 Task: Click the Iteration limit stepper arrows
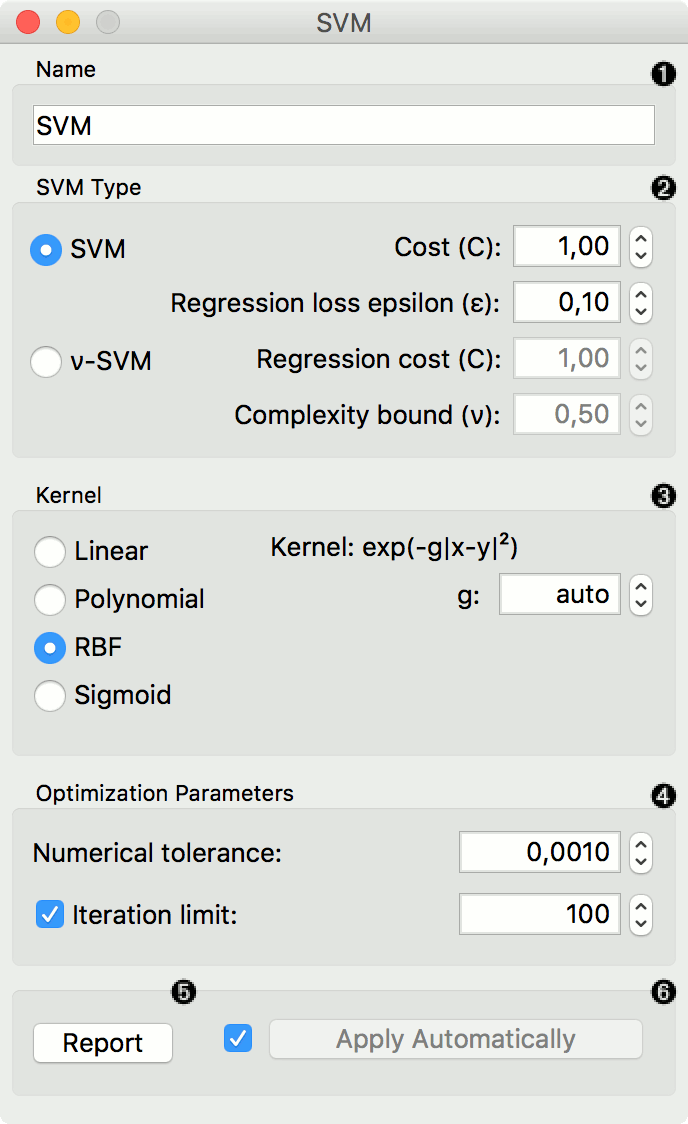[641, 914]
